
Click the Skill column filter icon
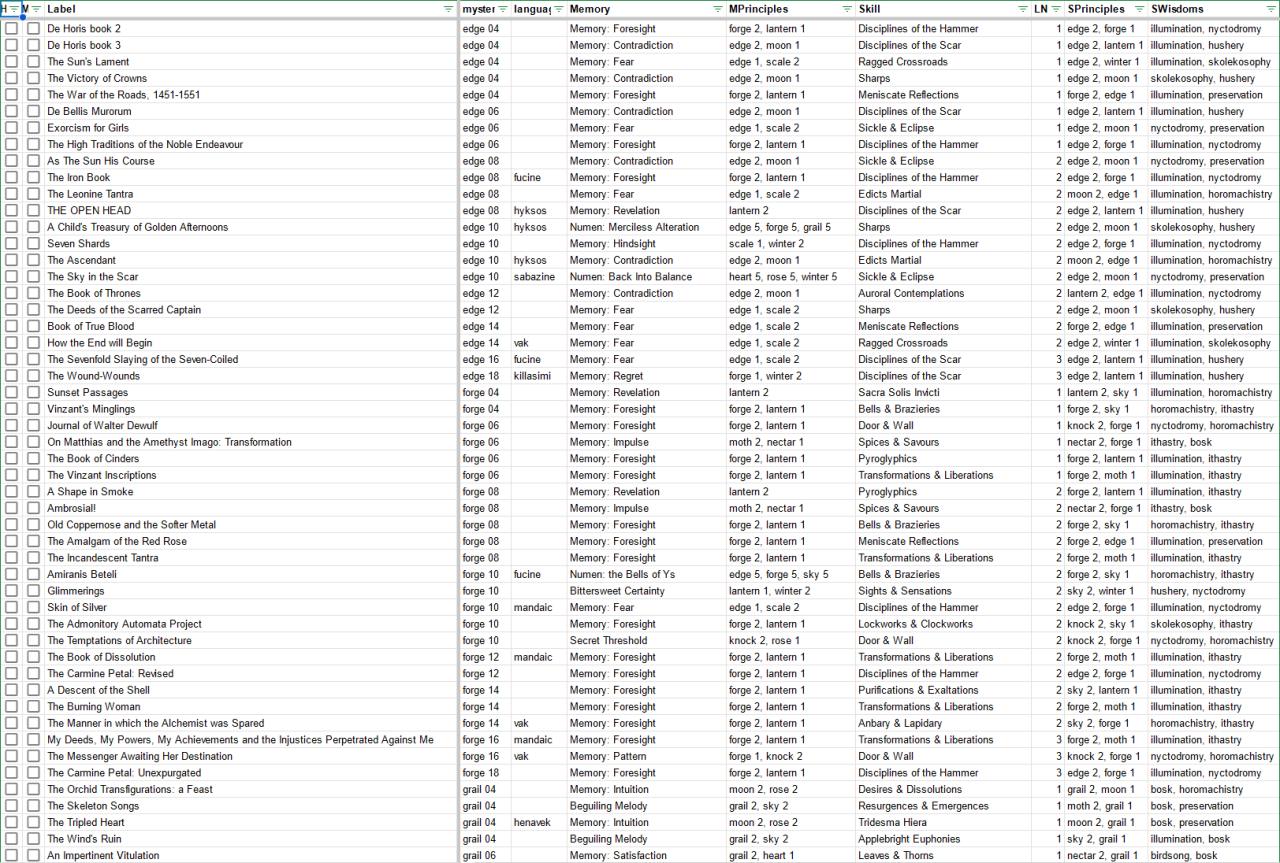coord(1021,9)
